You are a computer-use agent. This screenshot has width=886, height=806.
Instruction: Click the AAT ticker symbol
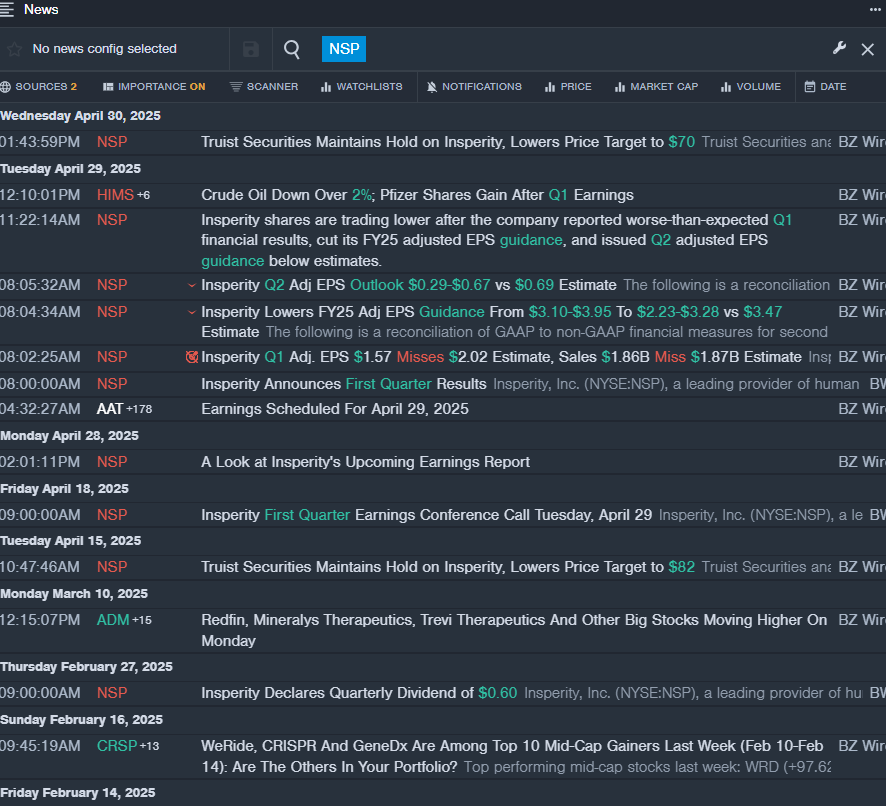coord(110,409)
